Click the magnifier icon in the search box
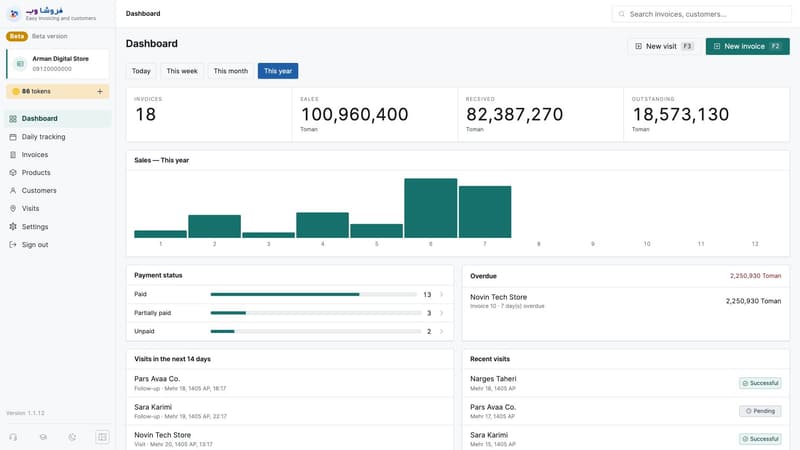The image size is (800, 450). tap(621, 14)
